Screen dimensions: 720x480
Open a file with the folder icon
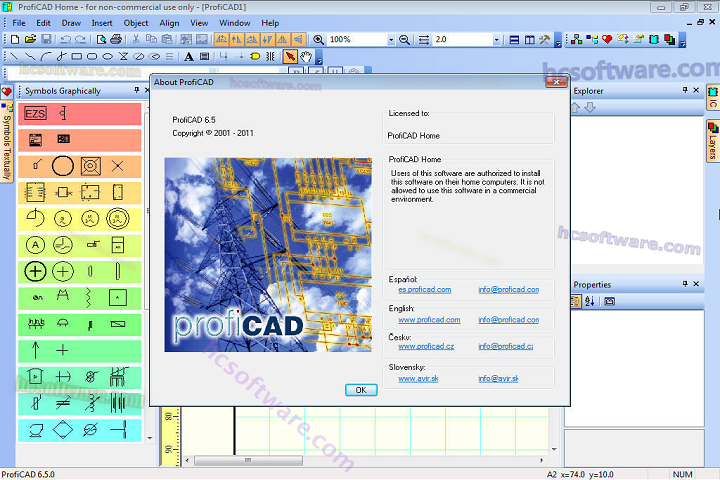30,40
